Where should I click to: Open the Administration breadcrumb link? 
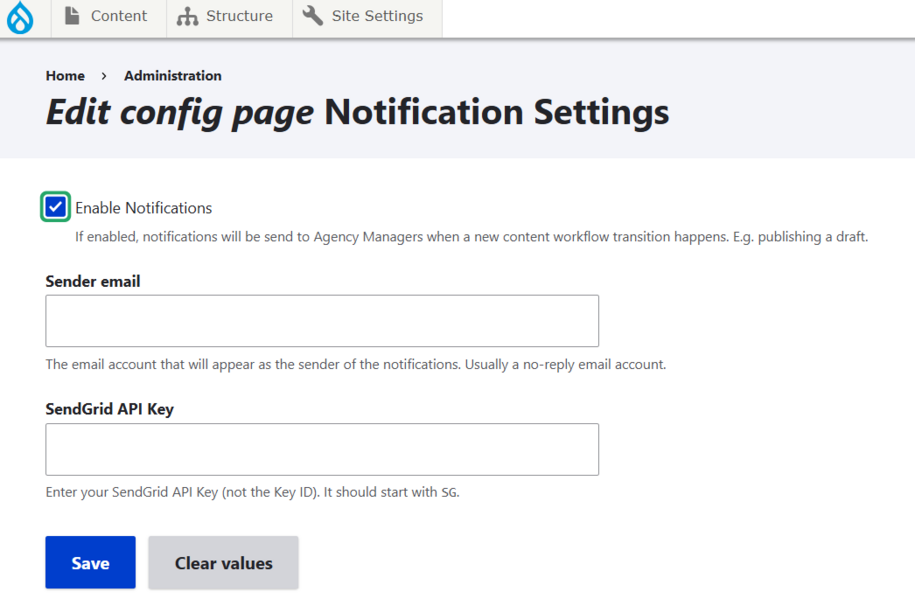173,76
